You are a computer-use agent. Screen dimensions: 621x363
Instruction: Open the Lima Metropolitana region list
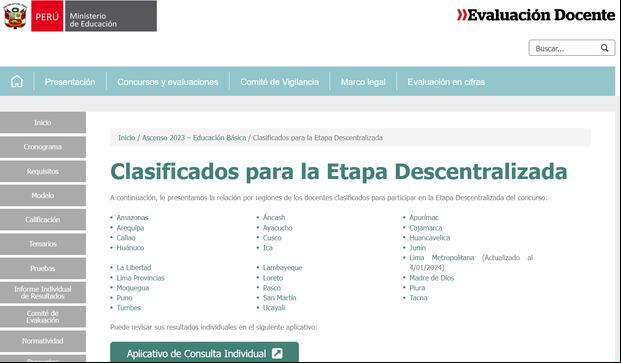[442, 258]
